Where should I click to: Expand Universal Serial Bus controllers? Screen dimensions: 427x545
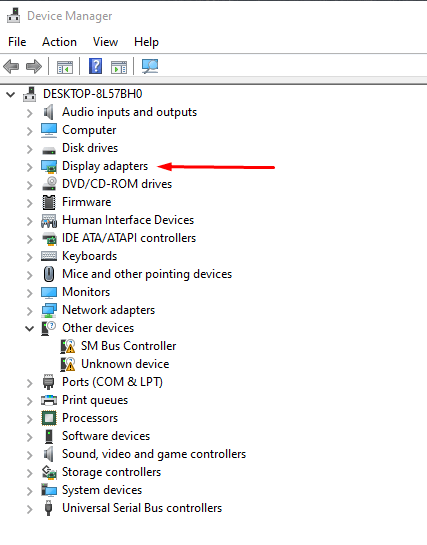pos(30,509)
